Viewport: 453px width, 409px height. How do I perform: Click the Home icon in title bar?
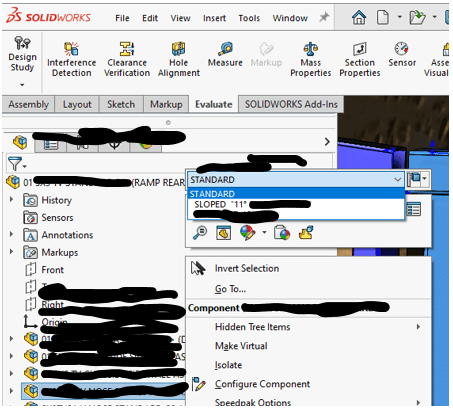[x=359, y=17]
